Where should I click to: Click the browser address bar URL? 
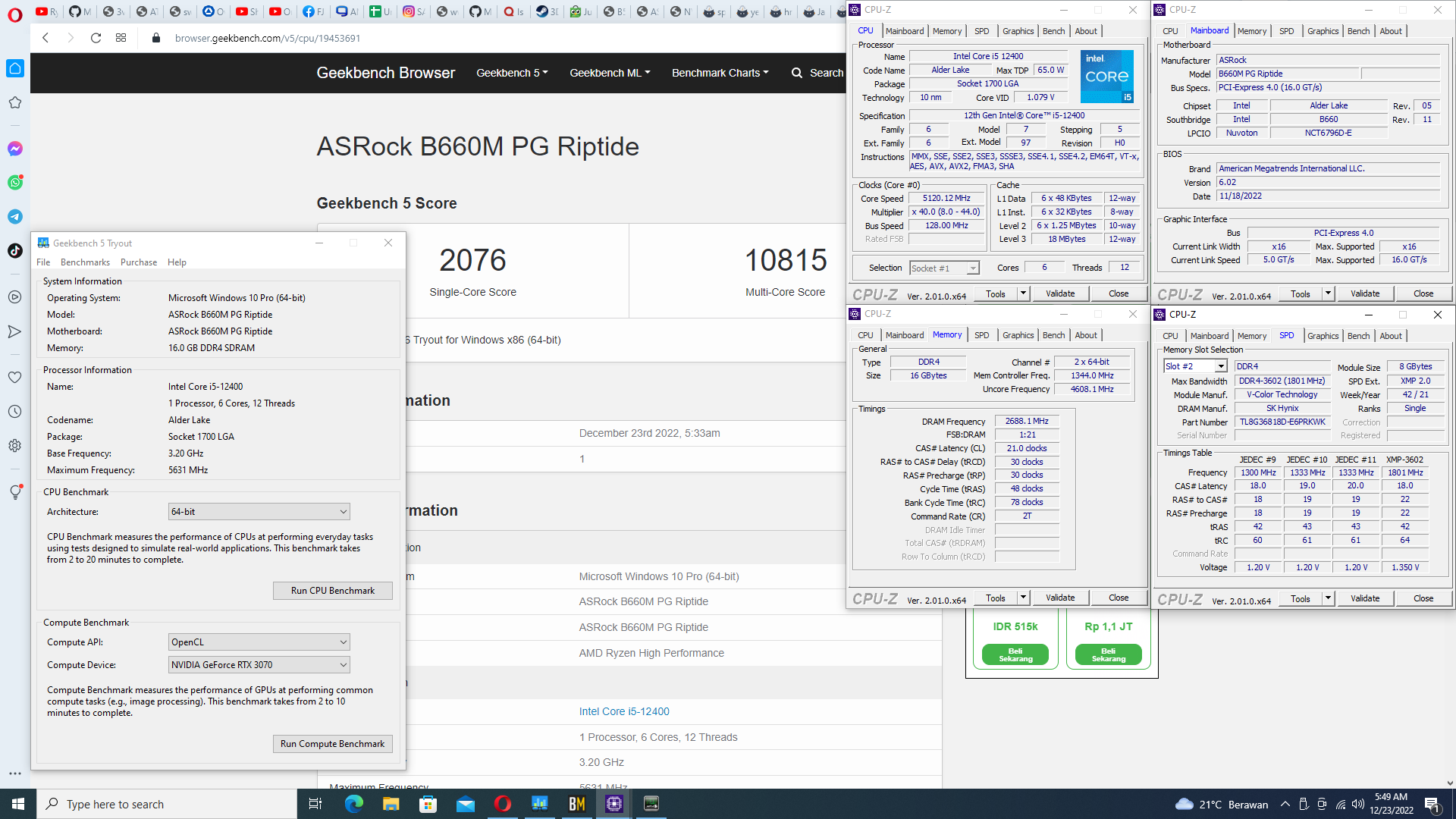(x=268, y=38)
